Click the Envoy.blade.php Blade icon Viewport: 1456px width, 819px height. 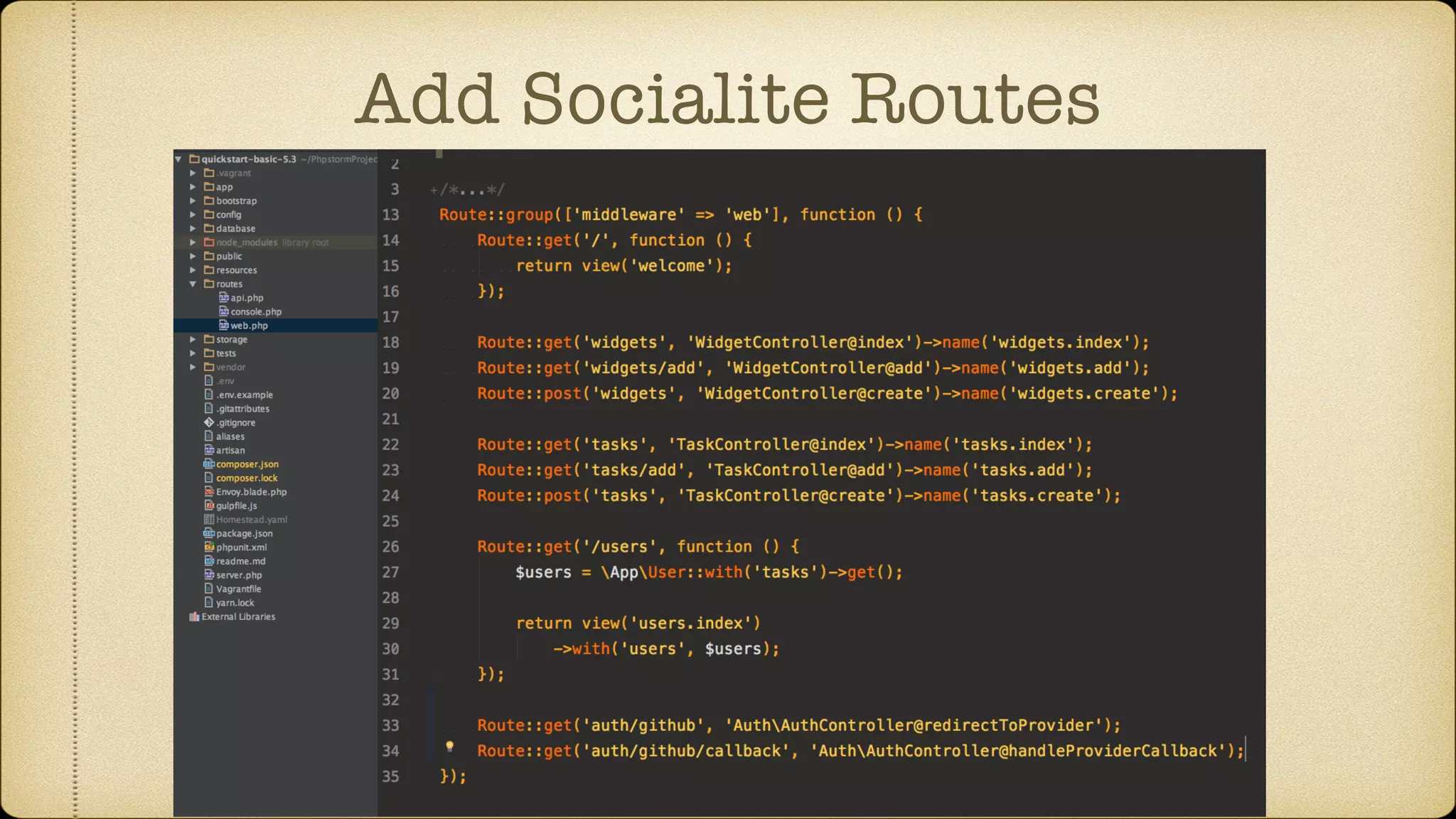209,491
